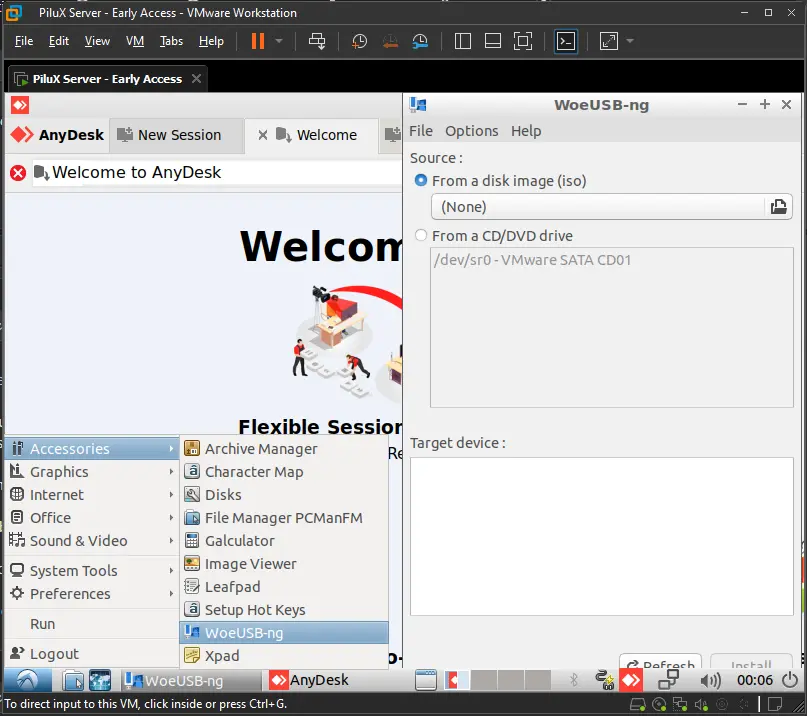
Task: Expand the Accessories submenu
Action: pos(92,448)
